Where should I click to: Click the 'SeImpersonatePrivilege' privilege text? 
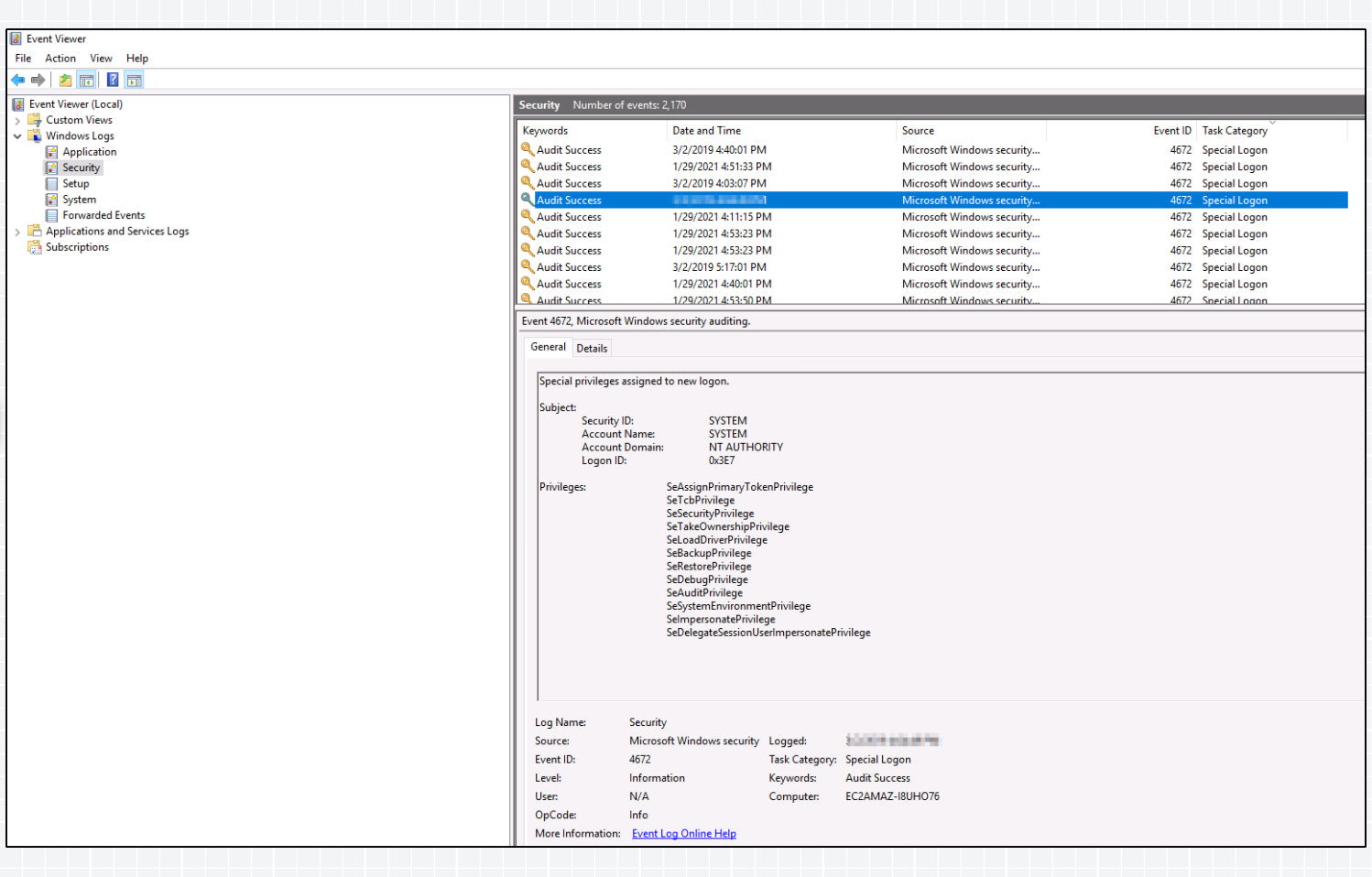721,620
